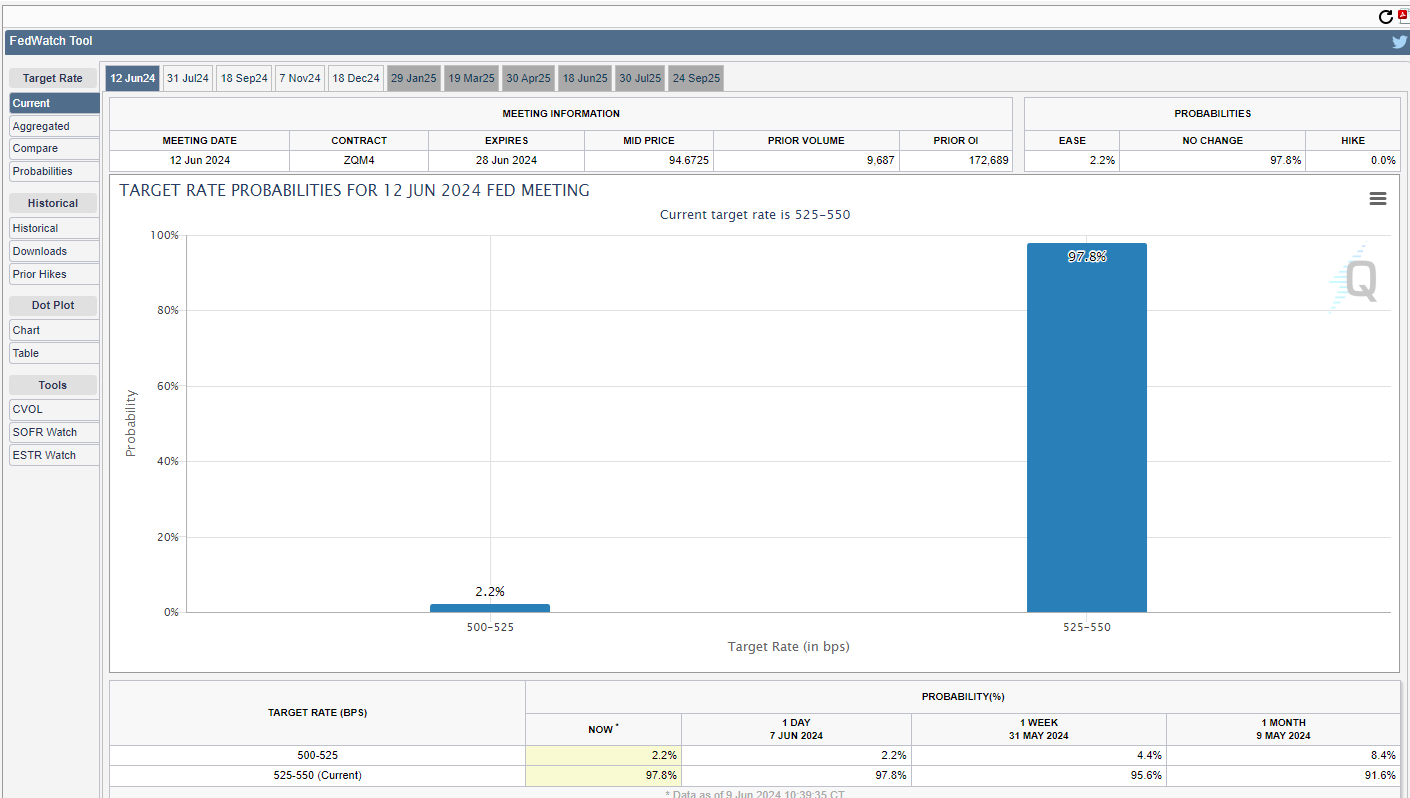Open the Prior Hikes sidebar item
Image resolution: width=1410 pixels, height=798 pixels.
coord(54,274)
